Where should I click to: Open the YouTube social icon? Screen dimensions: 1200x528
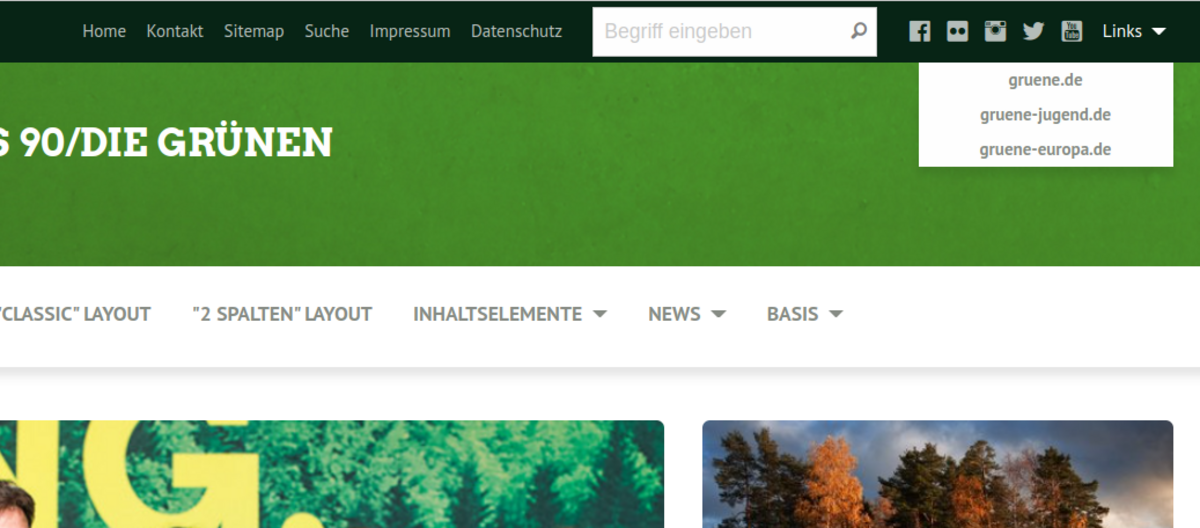point(1072,31)
